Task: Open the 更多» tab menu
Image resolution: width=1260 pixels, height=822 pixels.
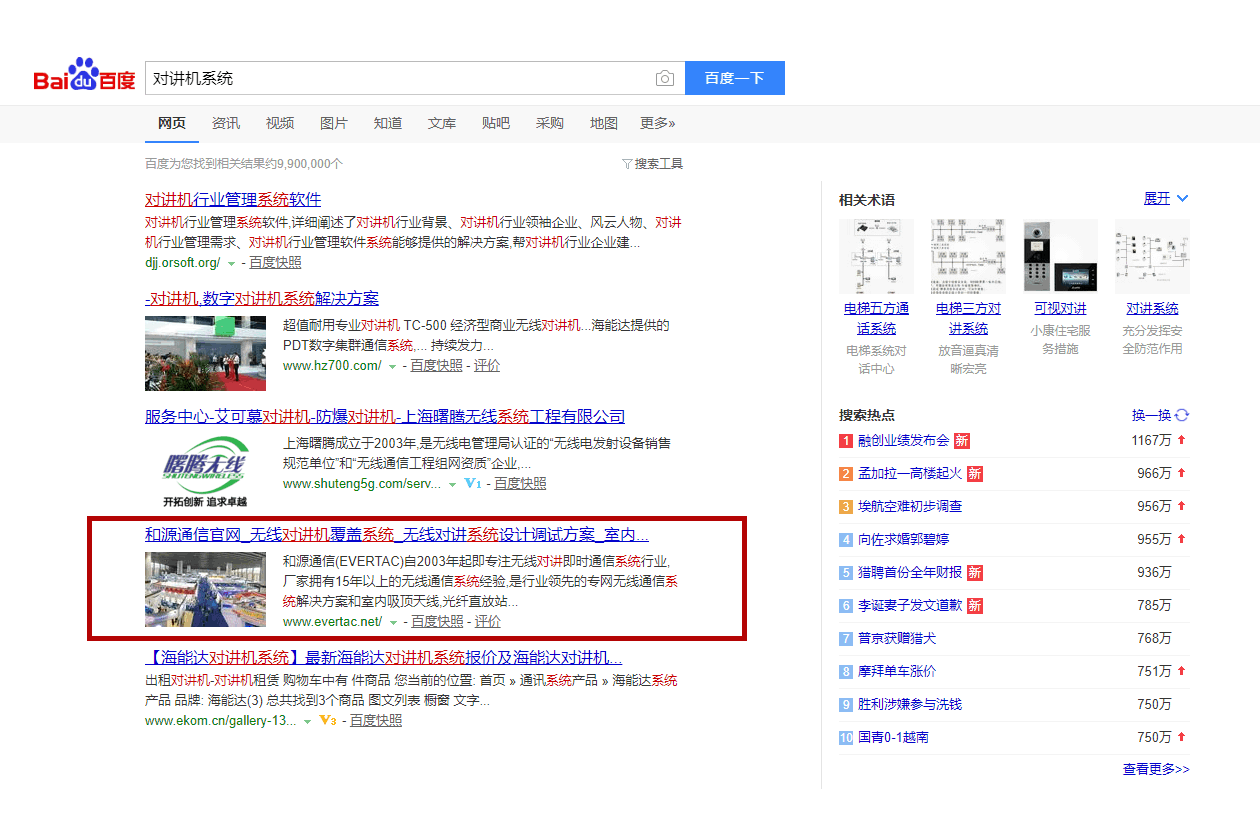Action: pos(657,123)
